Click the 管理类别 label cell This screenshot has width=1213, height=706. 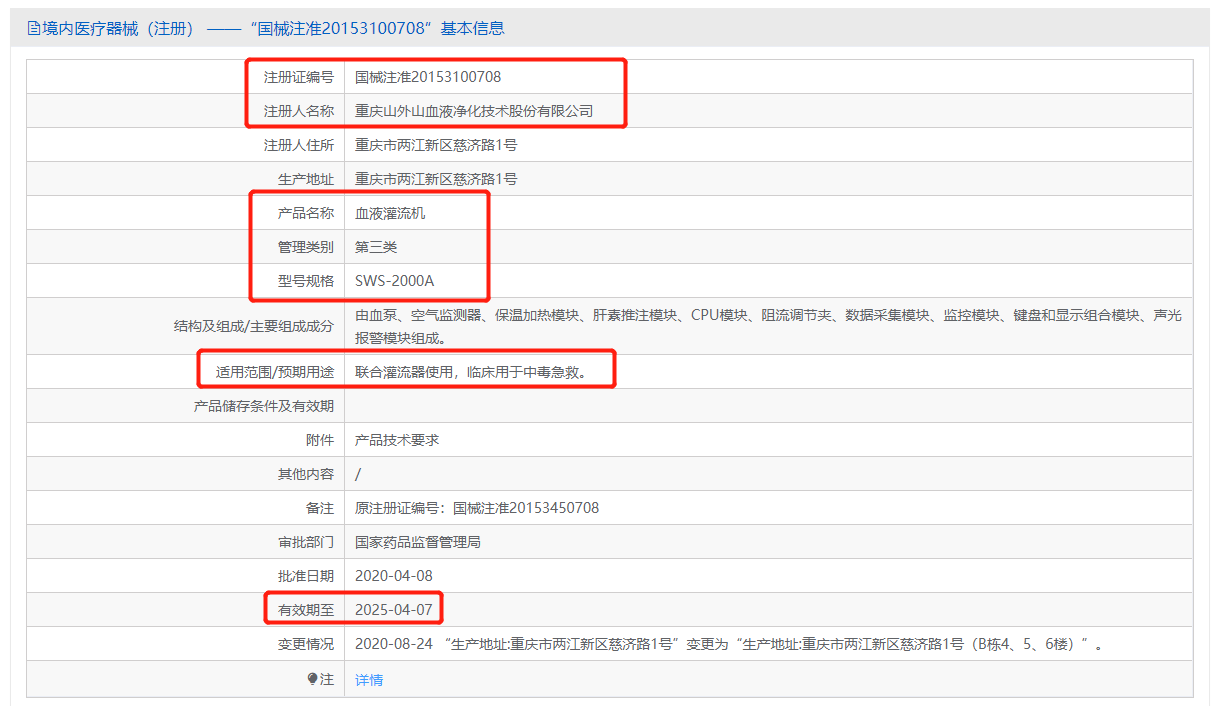pyautogui.click(x=305, y=247)
